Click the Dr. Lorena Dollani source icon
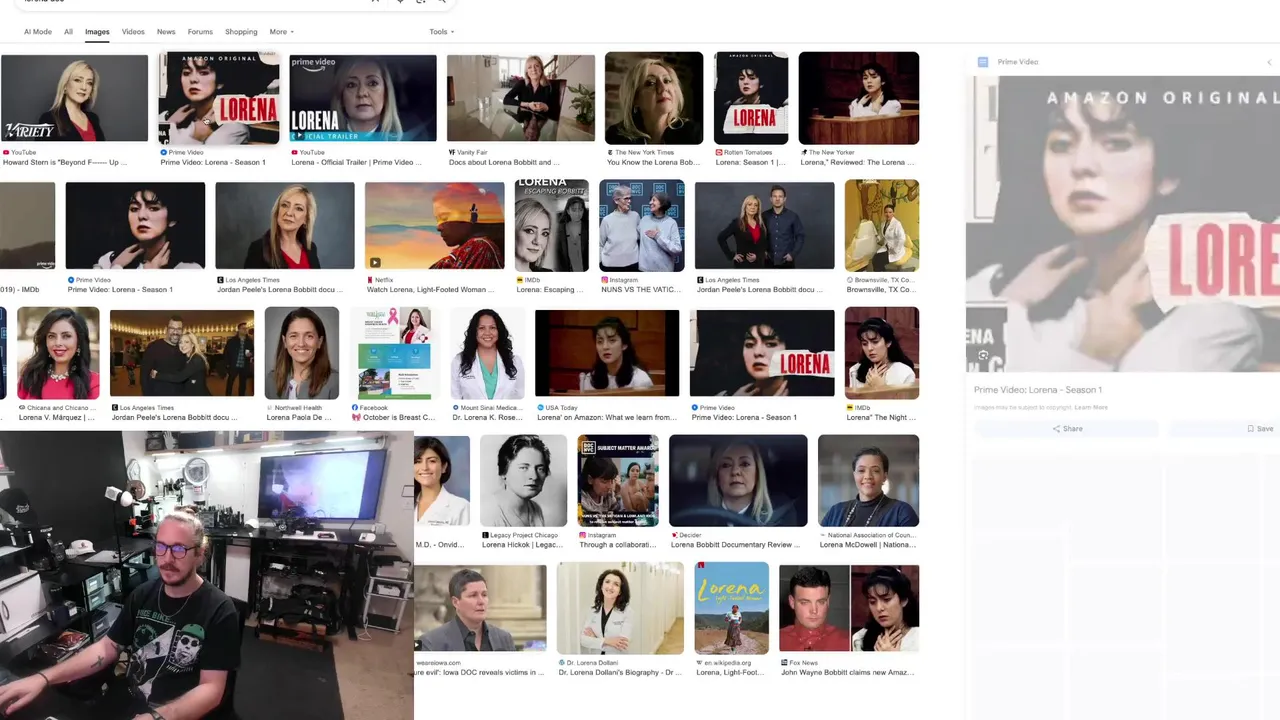 pyautogui.click(x=562, y=663)
